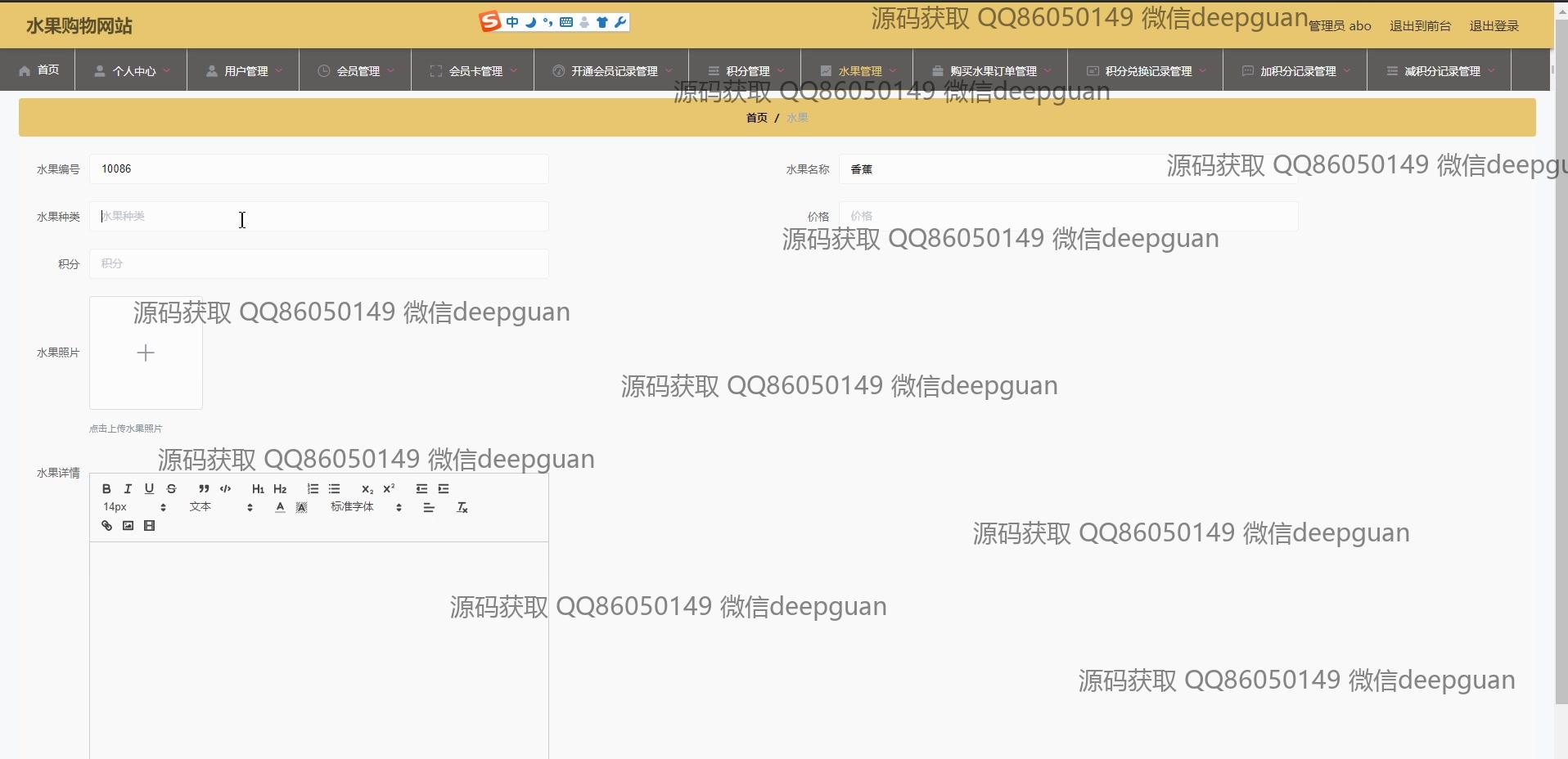Click the 价格 input field
This screenshot has height=759, width=1568.
[1068, 216]
